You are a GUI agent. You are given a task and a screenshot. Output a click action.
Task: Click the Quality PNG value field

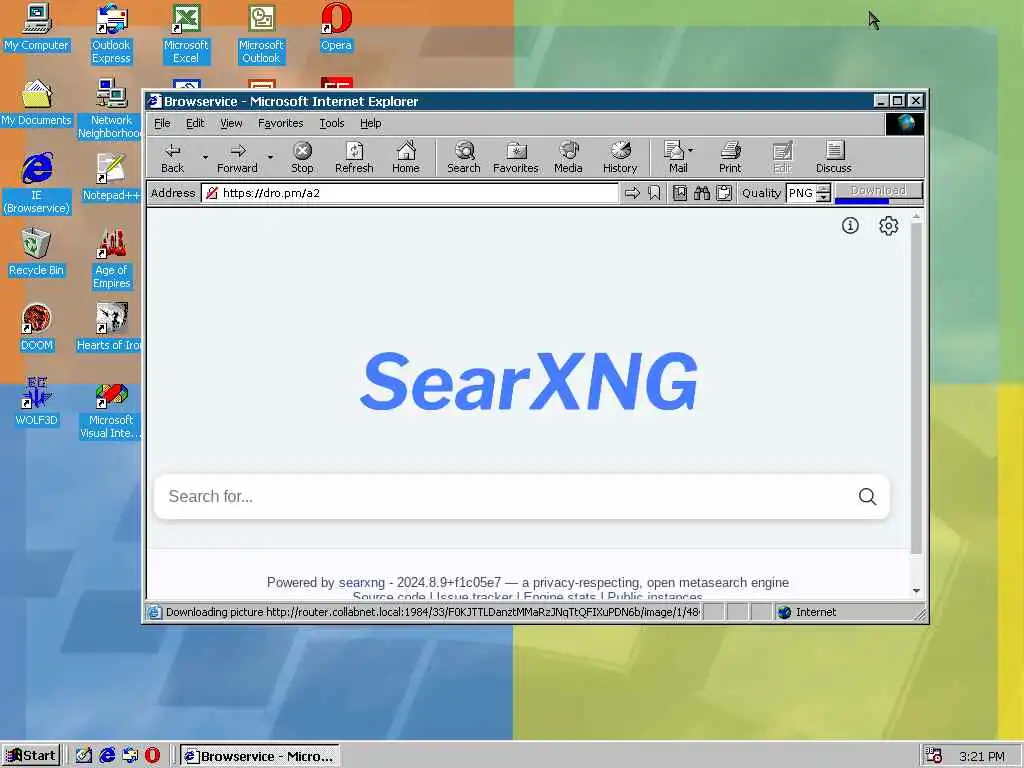[x=801, y=193]
